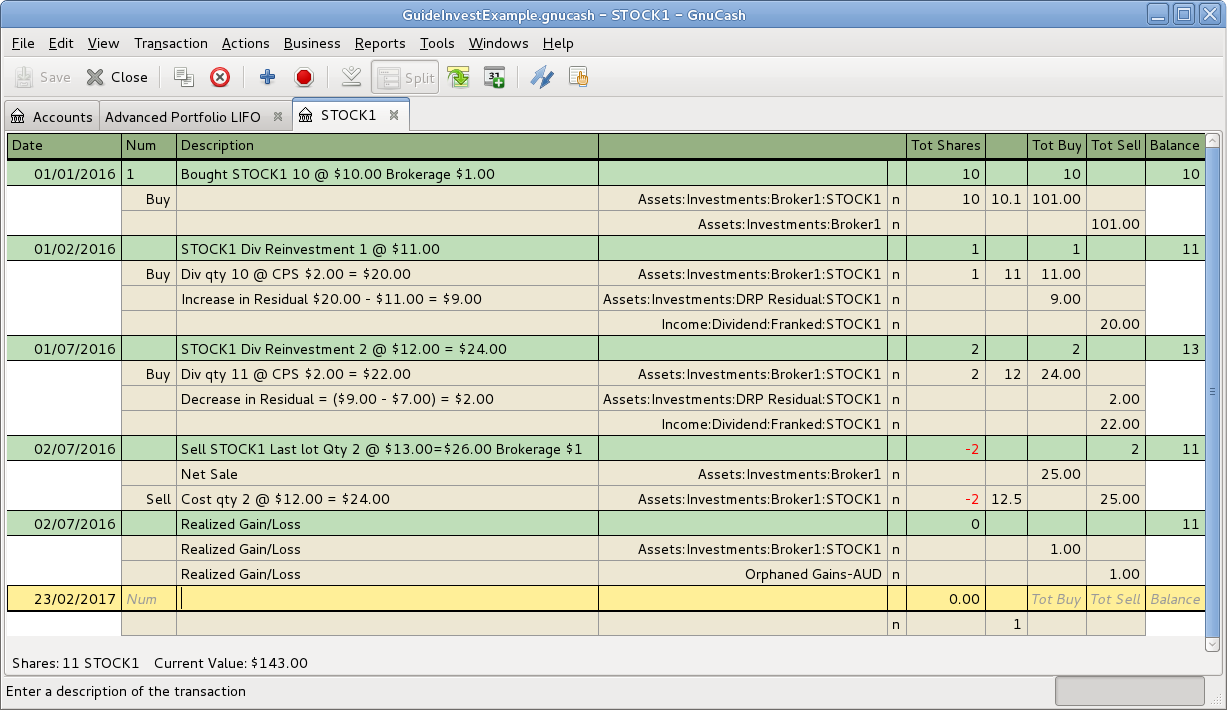Click the Duplicate transaction icon
1227x710 pixels.
coord(184,77)
